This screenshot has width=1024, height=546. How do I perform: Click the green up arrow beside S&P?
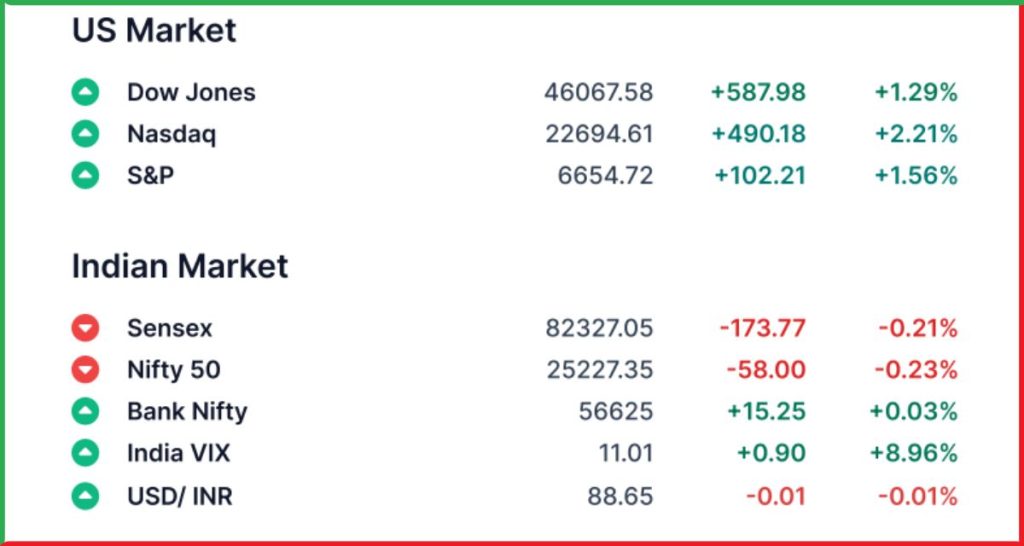pyautogui.click(x=85, y=176)
